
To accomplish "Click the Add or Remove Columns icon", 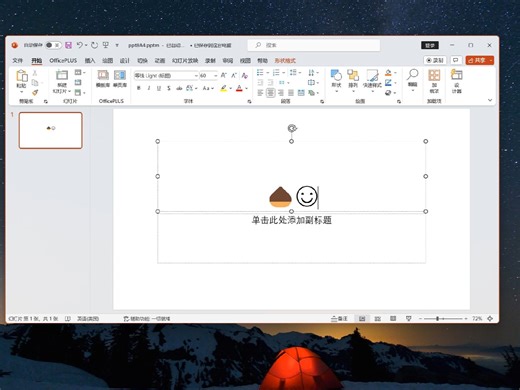I will 283,82.
